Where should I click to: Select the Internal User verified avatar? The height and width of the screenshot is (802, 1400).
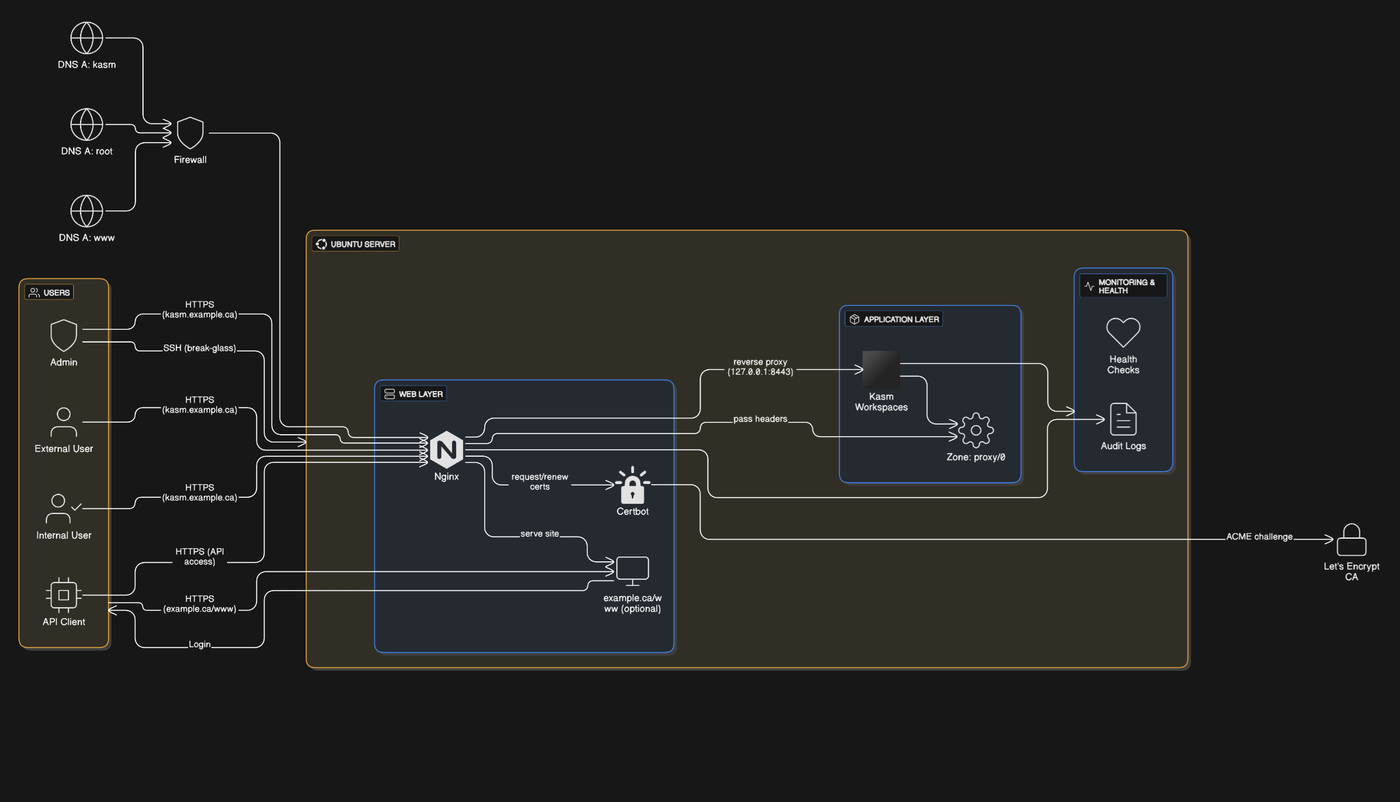(62, 508)
